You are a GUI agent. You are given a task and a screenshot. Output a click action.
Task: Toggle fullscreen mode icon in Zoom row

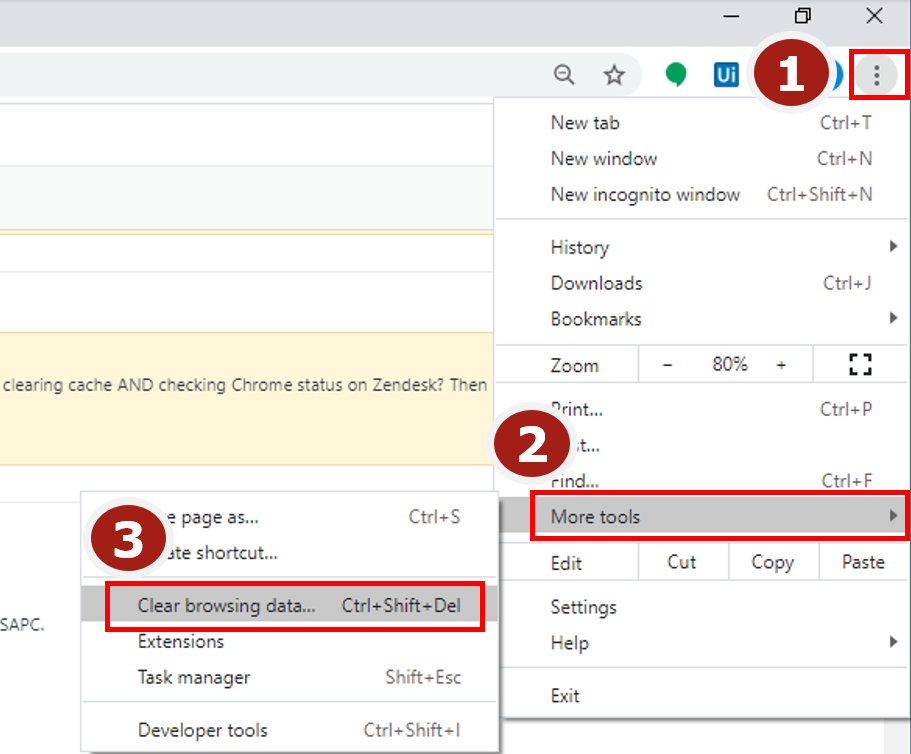860,365
